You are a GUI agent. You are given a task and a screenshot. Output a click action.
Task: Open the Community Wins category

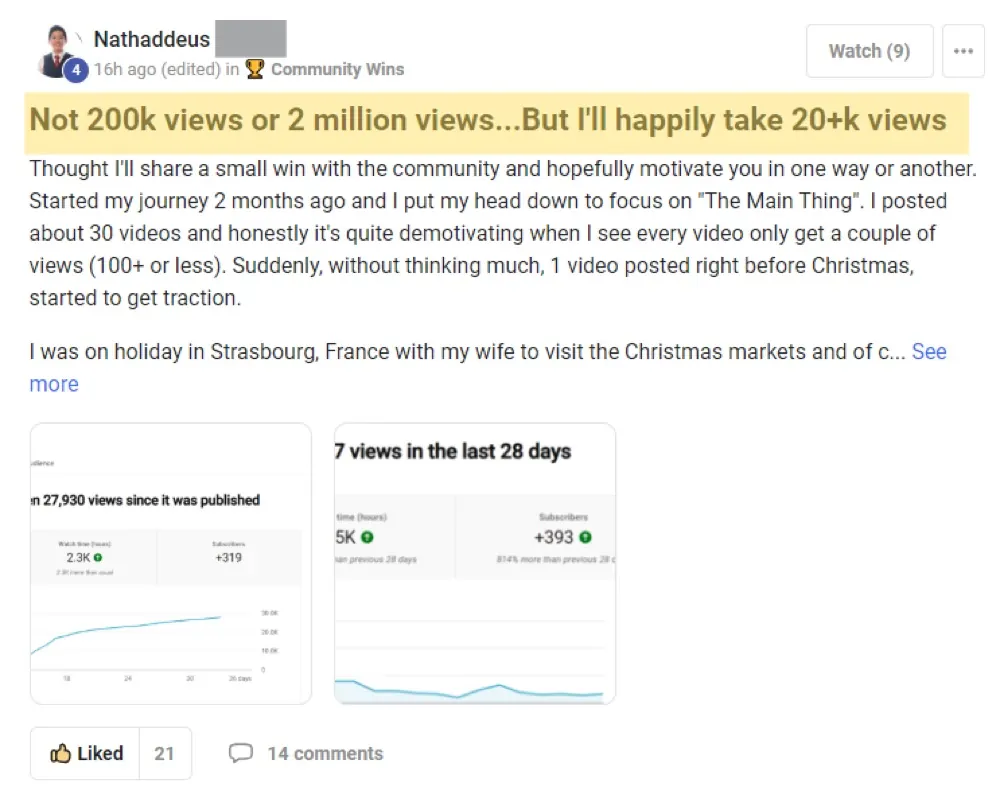click(337, 69)
